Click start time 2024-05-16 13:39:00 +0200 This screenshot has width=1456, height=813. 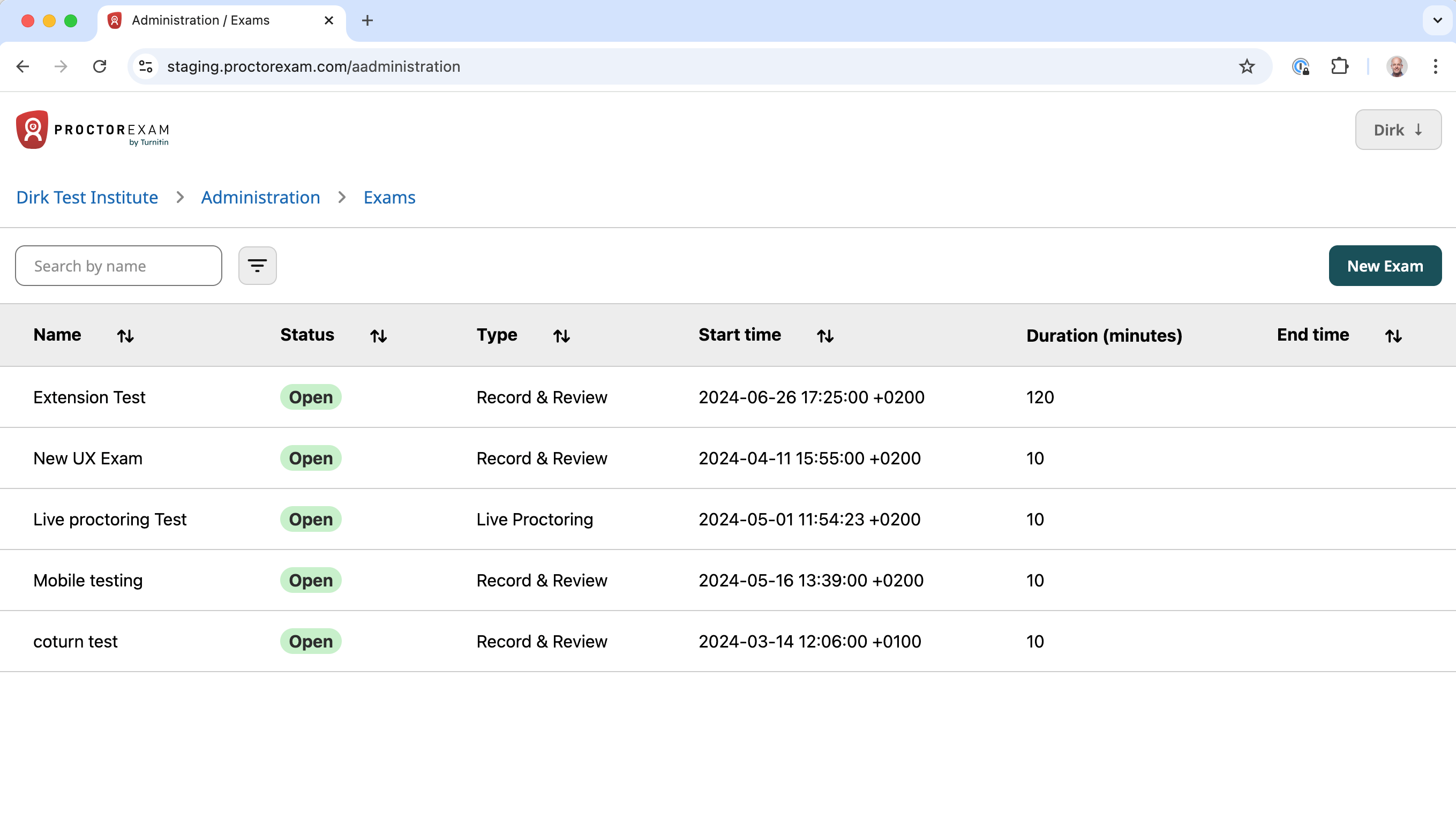click(x=810, y=580)
